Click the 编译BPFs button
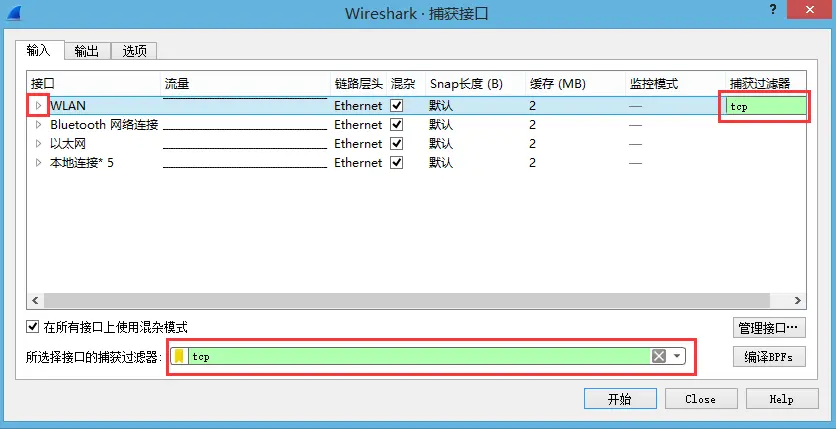836x429 pixels. pos(769,357)
